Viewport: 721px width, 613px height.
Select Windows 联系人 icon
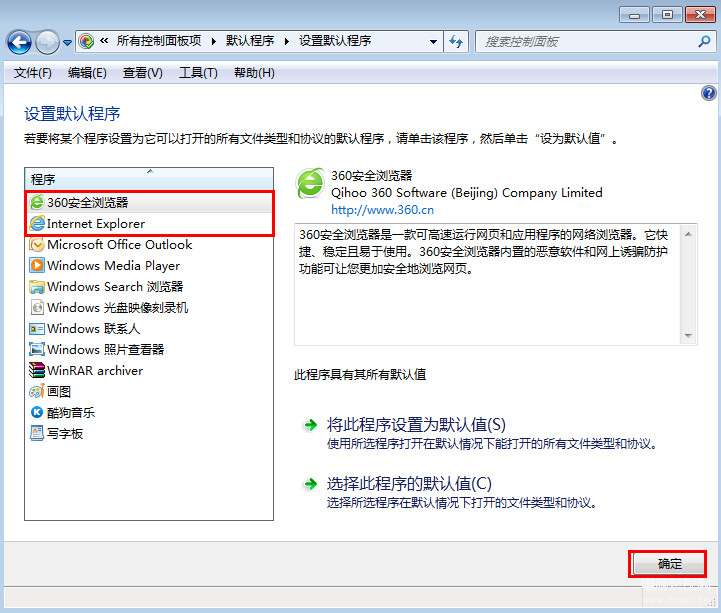point(37,328)
